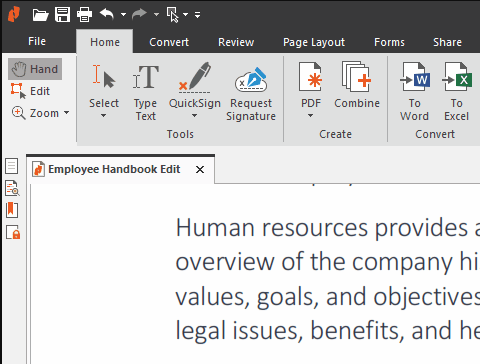Create a new PDF with PDF icon
This screenshot has height=364, width=480.
pyautogui.click(x=310, y=77)
